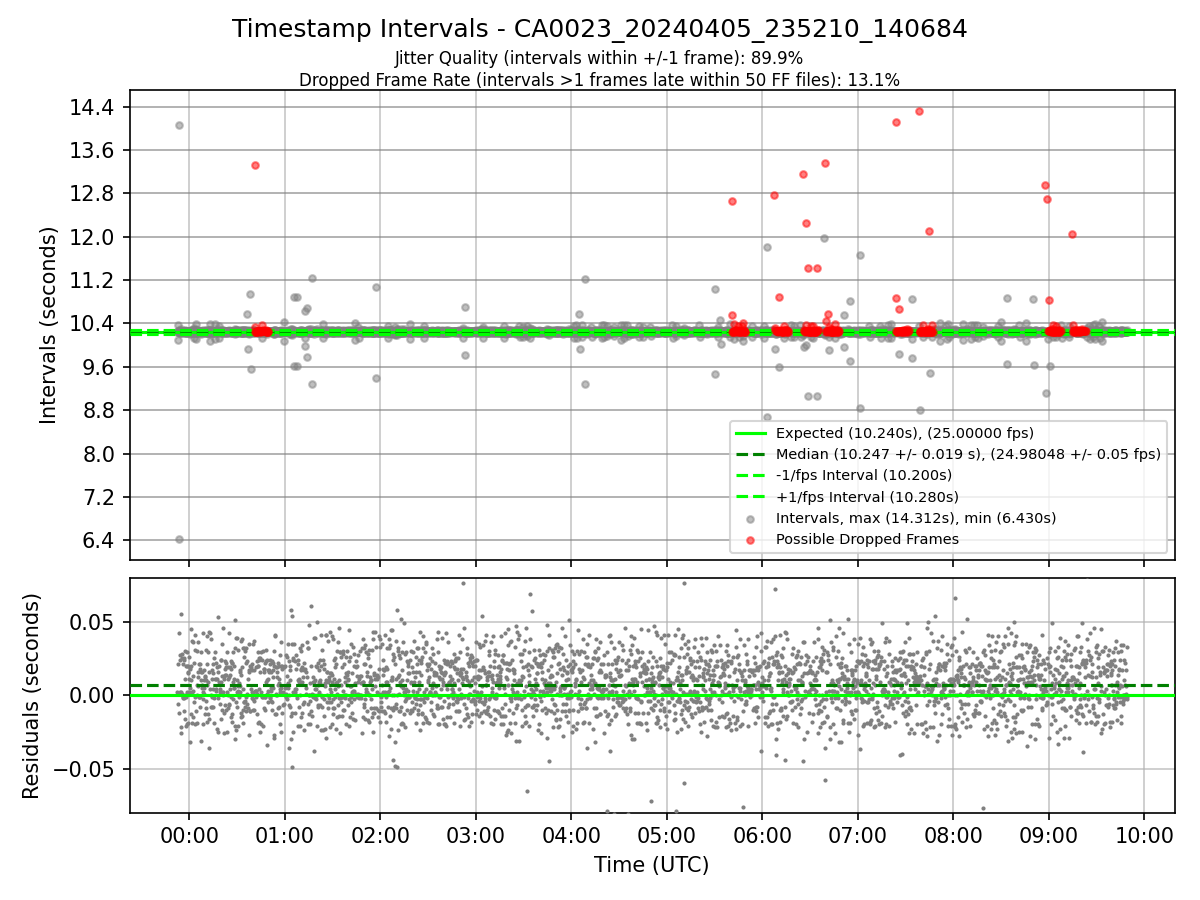Click the y-axis tick label "6.4"
The height and width of the screenshot is (900, 1200).
[x=97, y=541]
